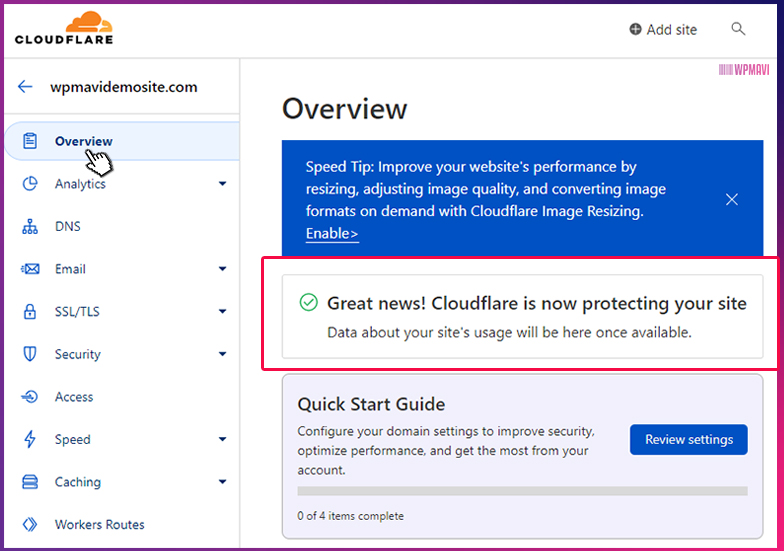784x551 pixels.
Task: Click the Security shield icon
Action: point(30,354)
